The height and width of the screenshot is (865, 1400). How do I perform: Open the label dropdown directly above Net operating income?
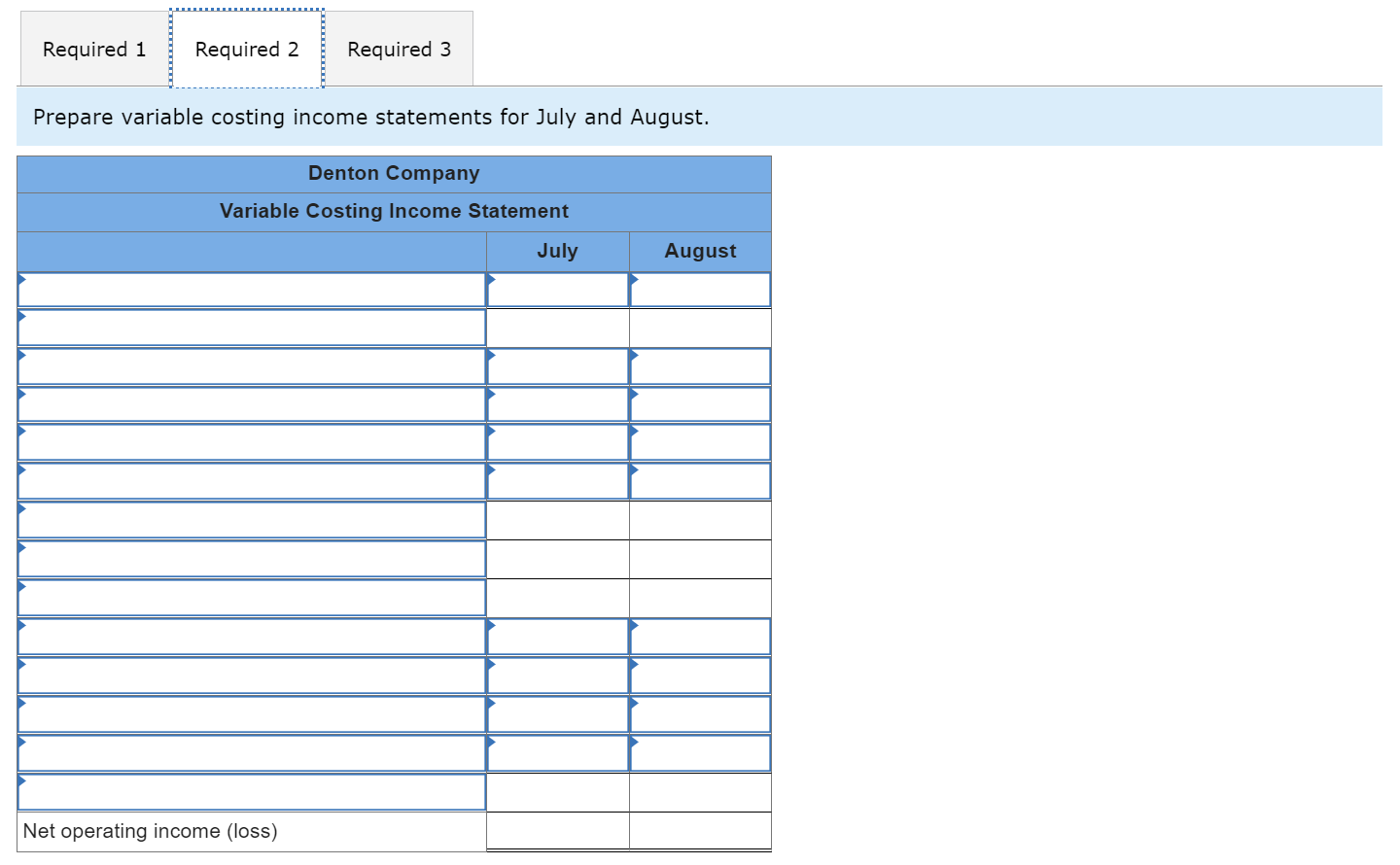pos(252,792)
